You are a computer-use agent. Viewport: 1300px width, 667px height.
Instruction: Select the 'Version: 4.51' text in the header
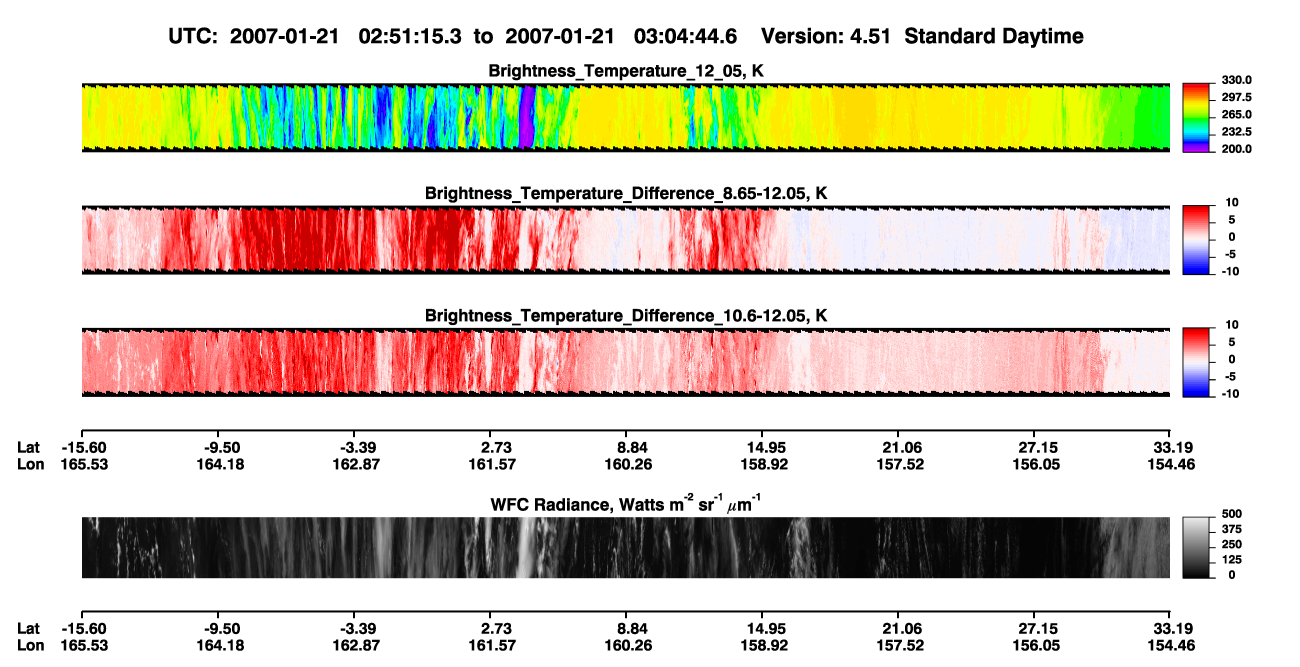tap(827, 36)
